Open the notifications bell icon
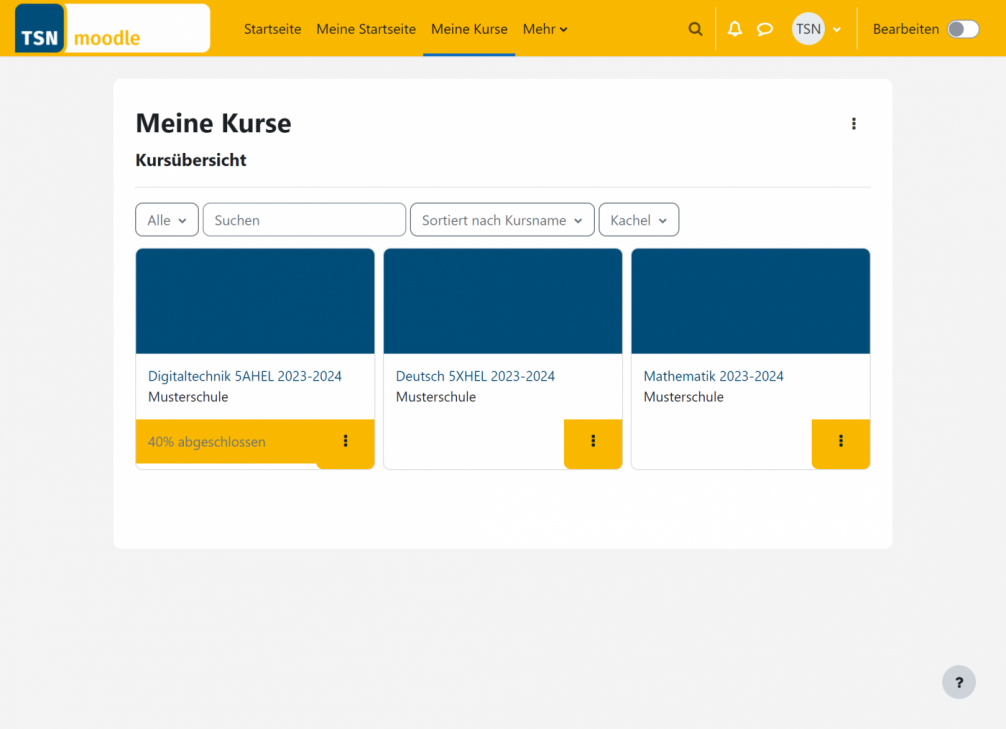1006x729 pixels. click(735, 29)
